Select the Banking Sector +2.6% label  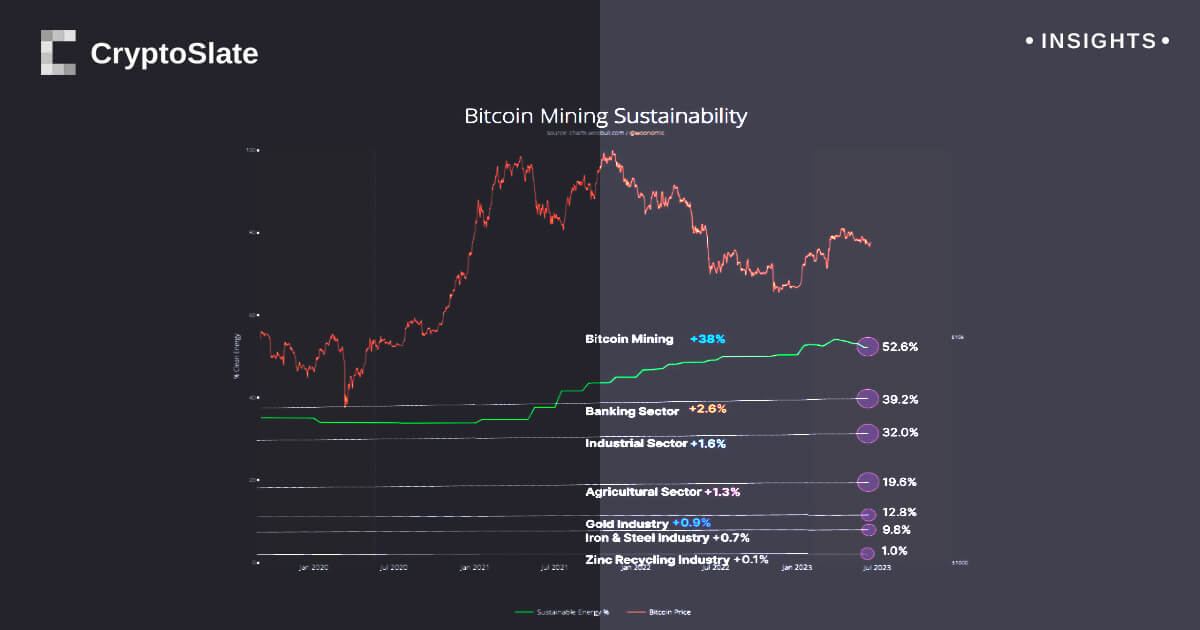coord(655,410)
